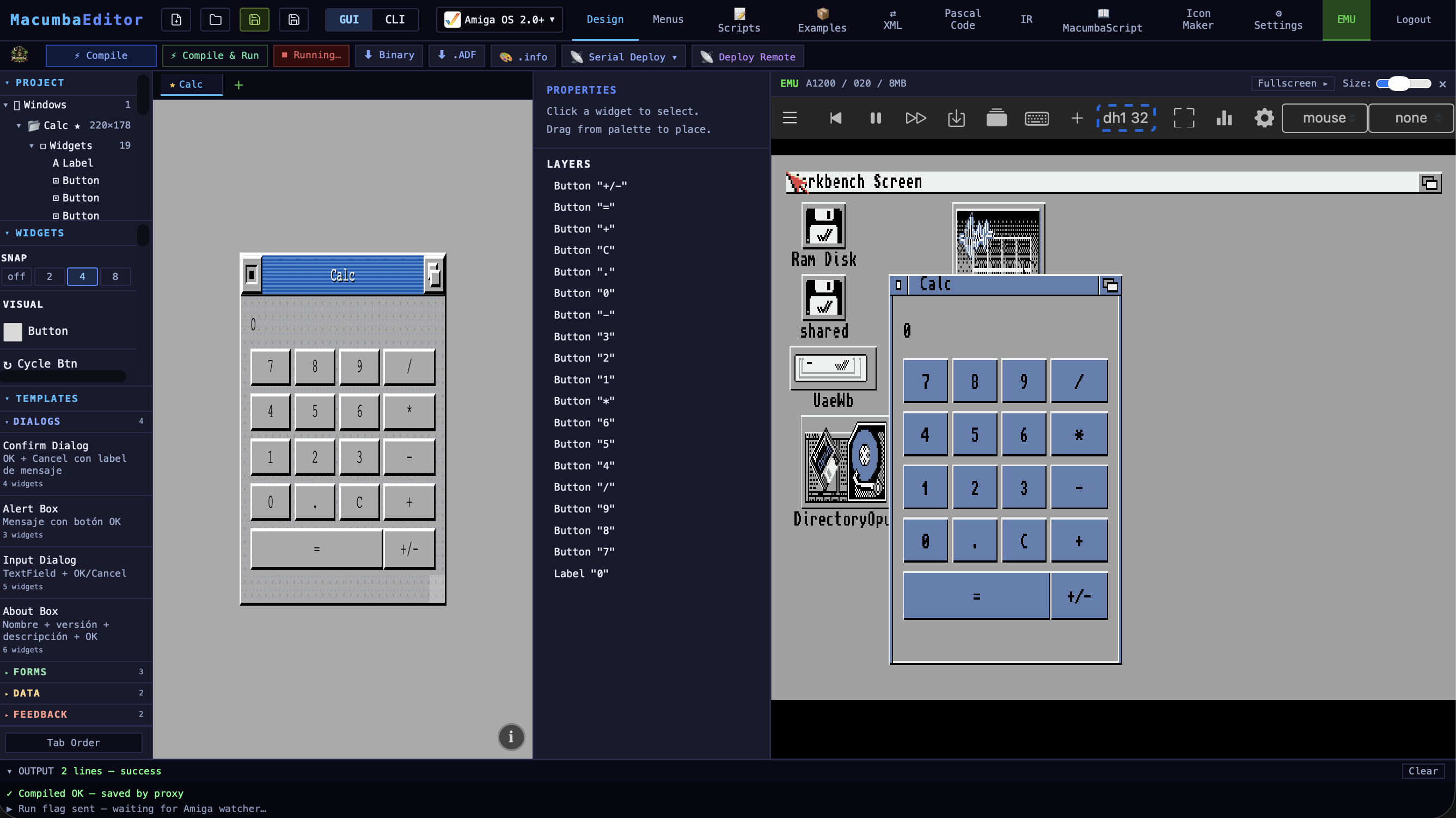Image resolution: width=1456 pixels, height=818 pixels.
Task: Download the Binary
Action: pyautogui.click(x=388, y=56)
